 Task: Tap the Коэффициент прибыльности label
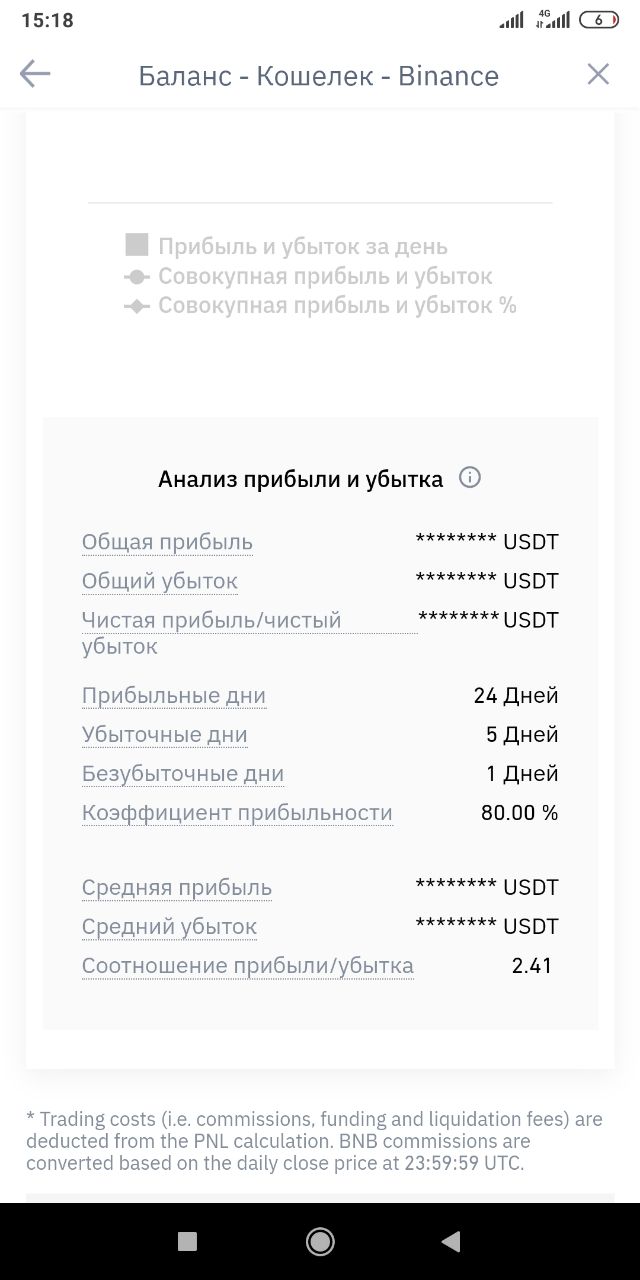pos(237,812)
